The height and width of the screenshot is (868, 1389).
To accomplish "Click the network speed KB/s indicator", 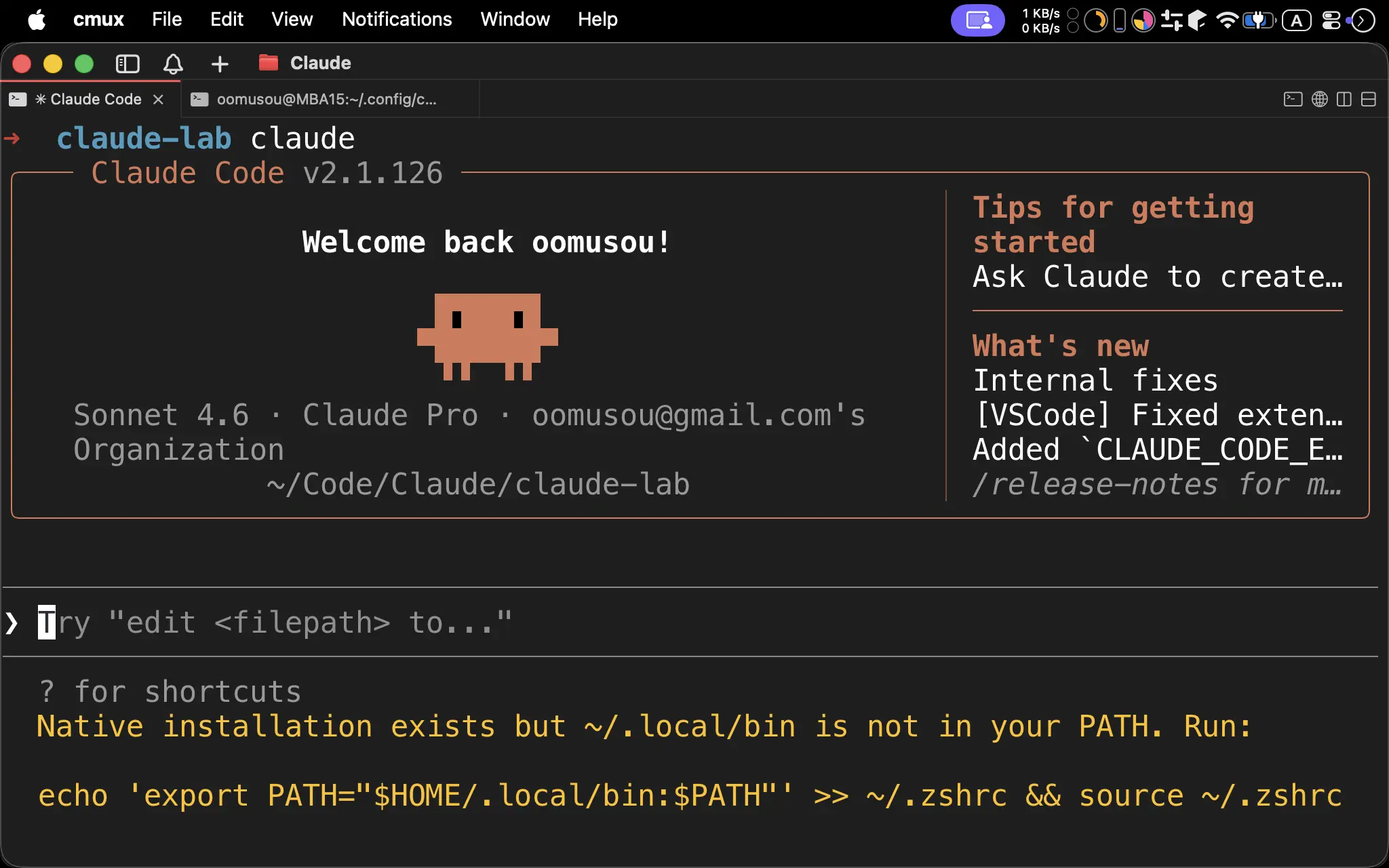I will pyautogui.click(x=1041, y=20).
